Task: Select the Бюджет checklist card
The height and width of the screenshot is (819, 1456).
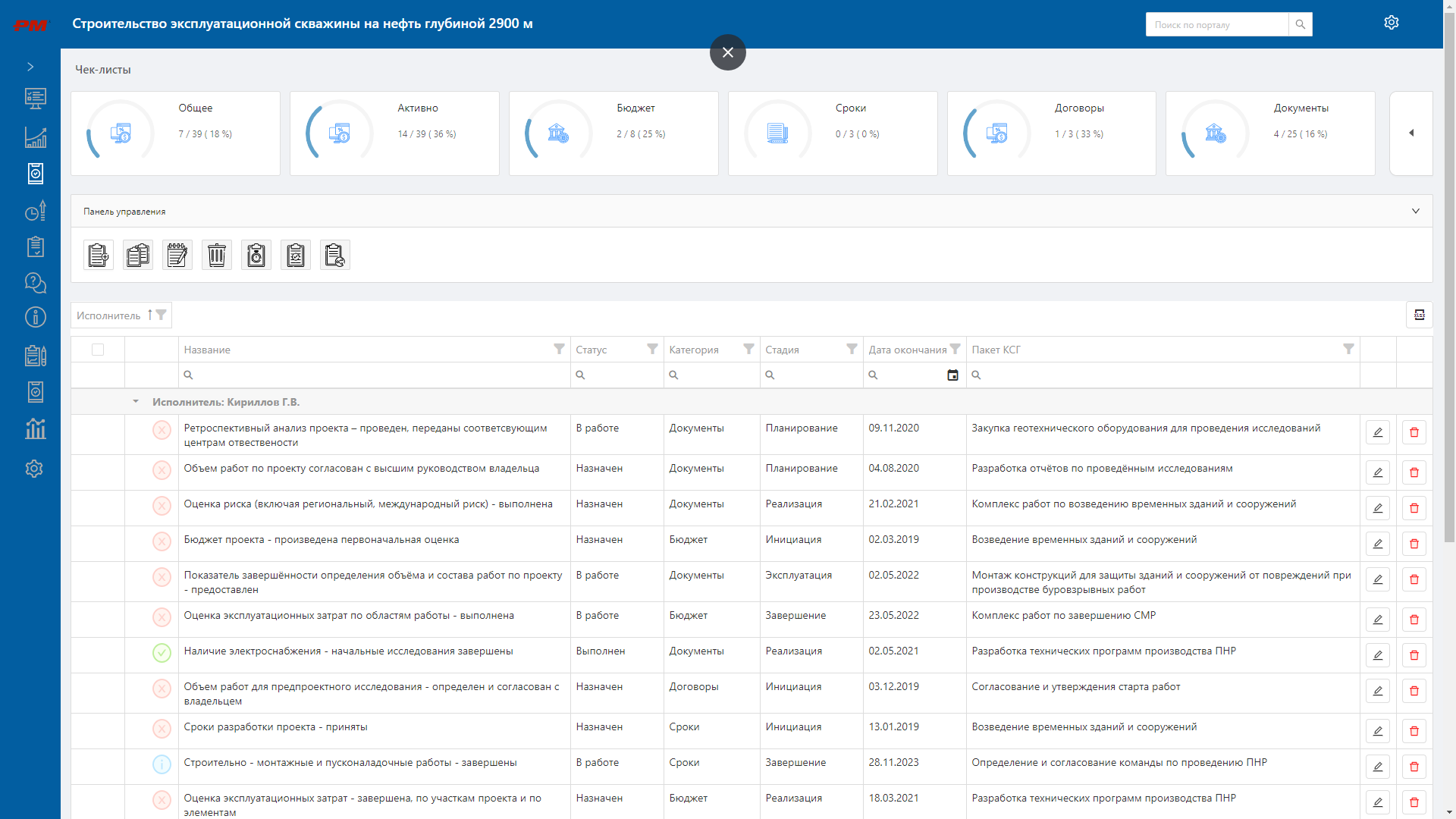Action: [x=613, y=133]
